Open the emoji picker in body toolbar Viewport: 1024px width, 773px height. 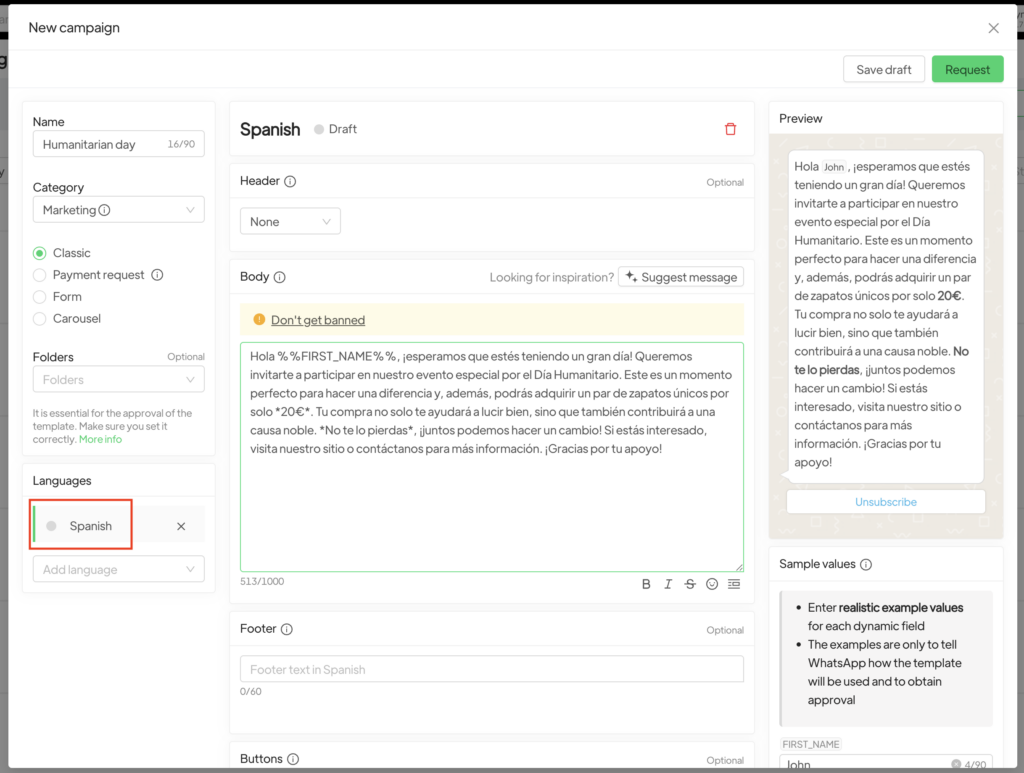[712, 584]
